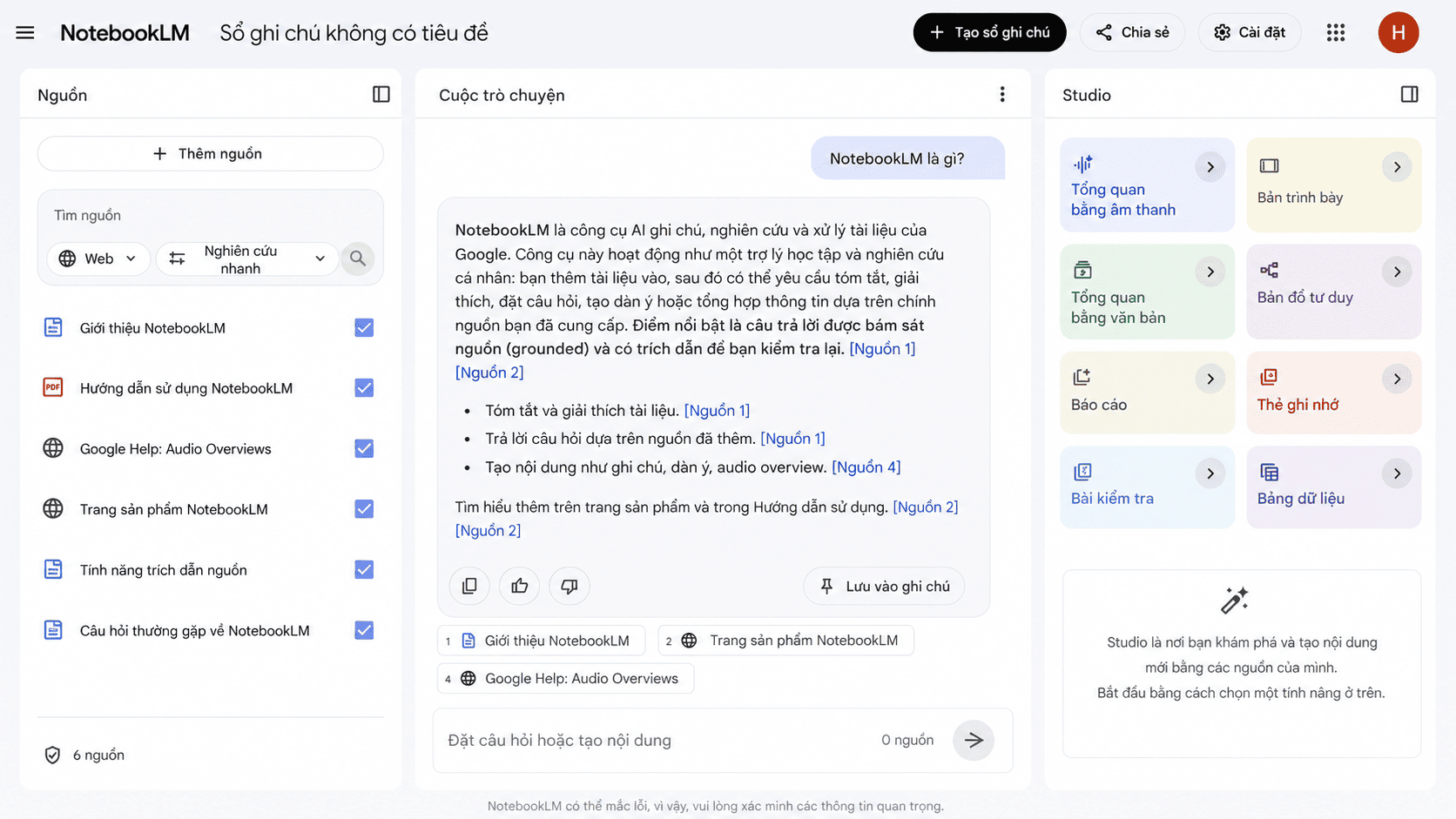Image resolution: width=1456 pixels, height=819 pixels.
Task: Open citation chip 4 Google Help: Audio Overviews
Action: click(x=565, y=678)
